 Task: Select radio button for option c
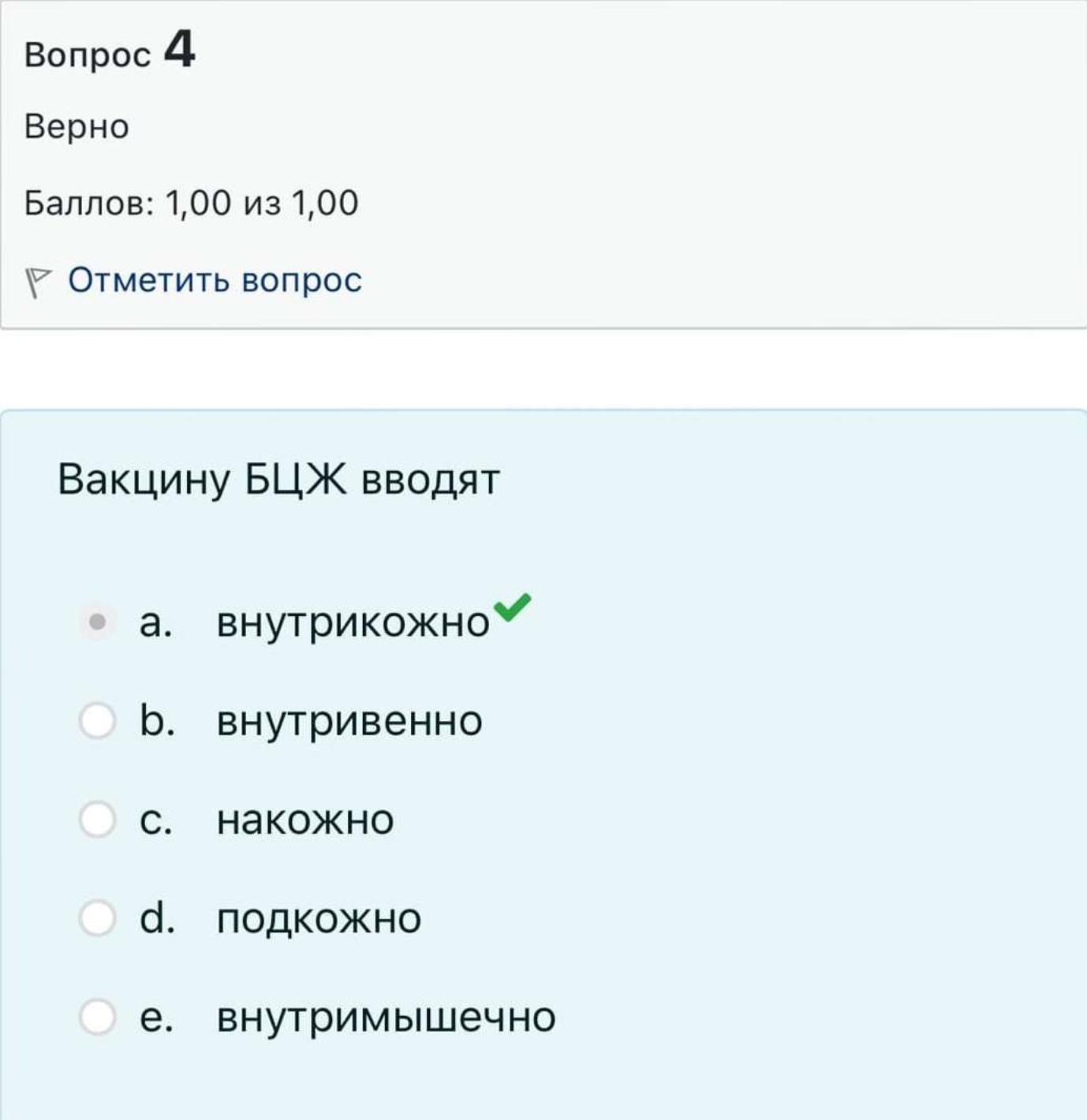pyautogui.click(x=98, y=819)
